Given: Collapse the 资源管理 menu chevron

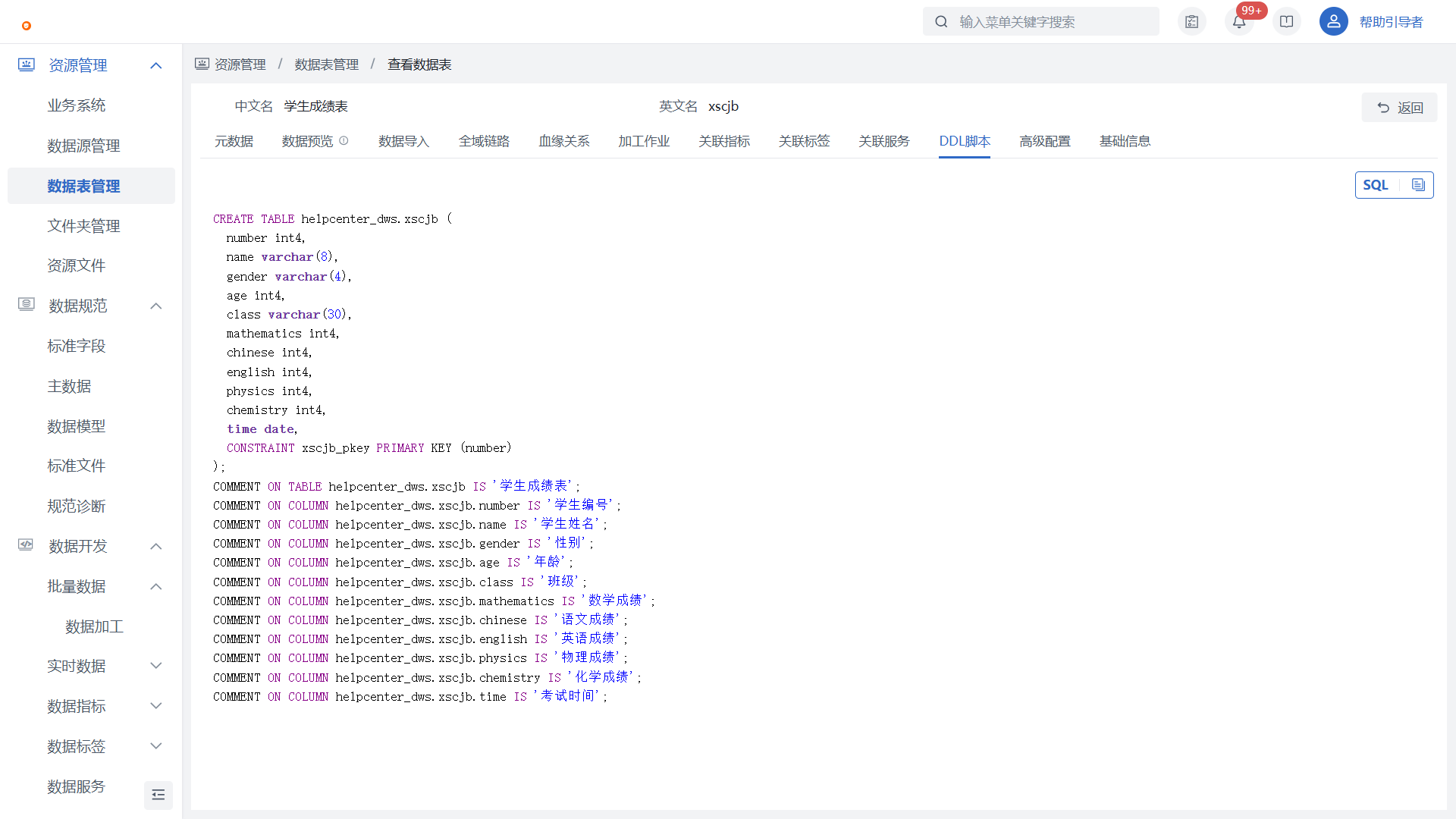Looking at the screenshot, I should (156, 66).
